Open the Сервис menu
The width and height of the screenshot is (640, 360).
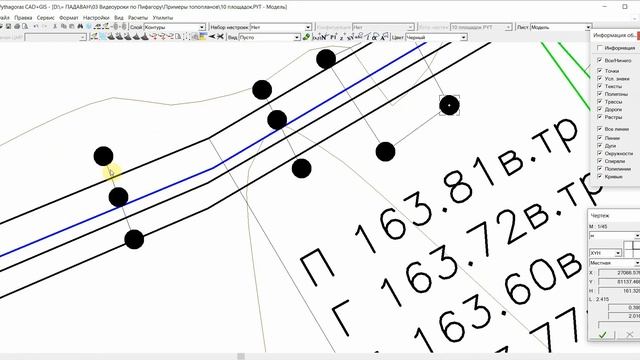pyautogui.click(x=45, y=18)
